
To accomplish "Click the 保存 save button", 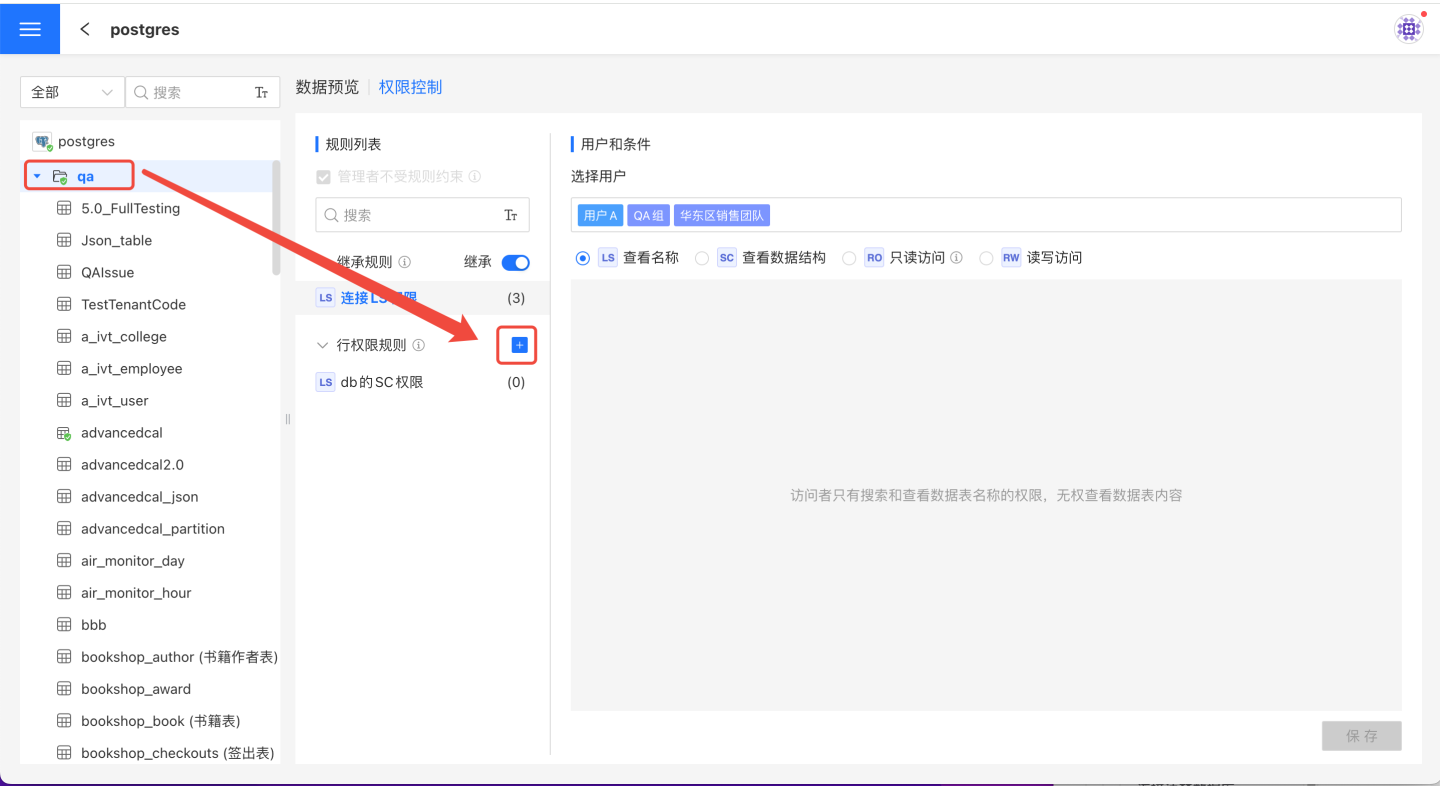I will point(1361,736).
